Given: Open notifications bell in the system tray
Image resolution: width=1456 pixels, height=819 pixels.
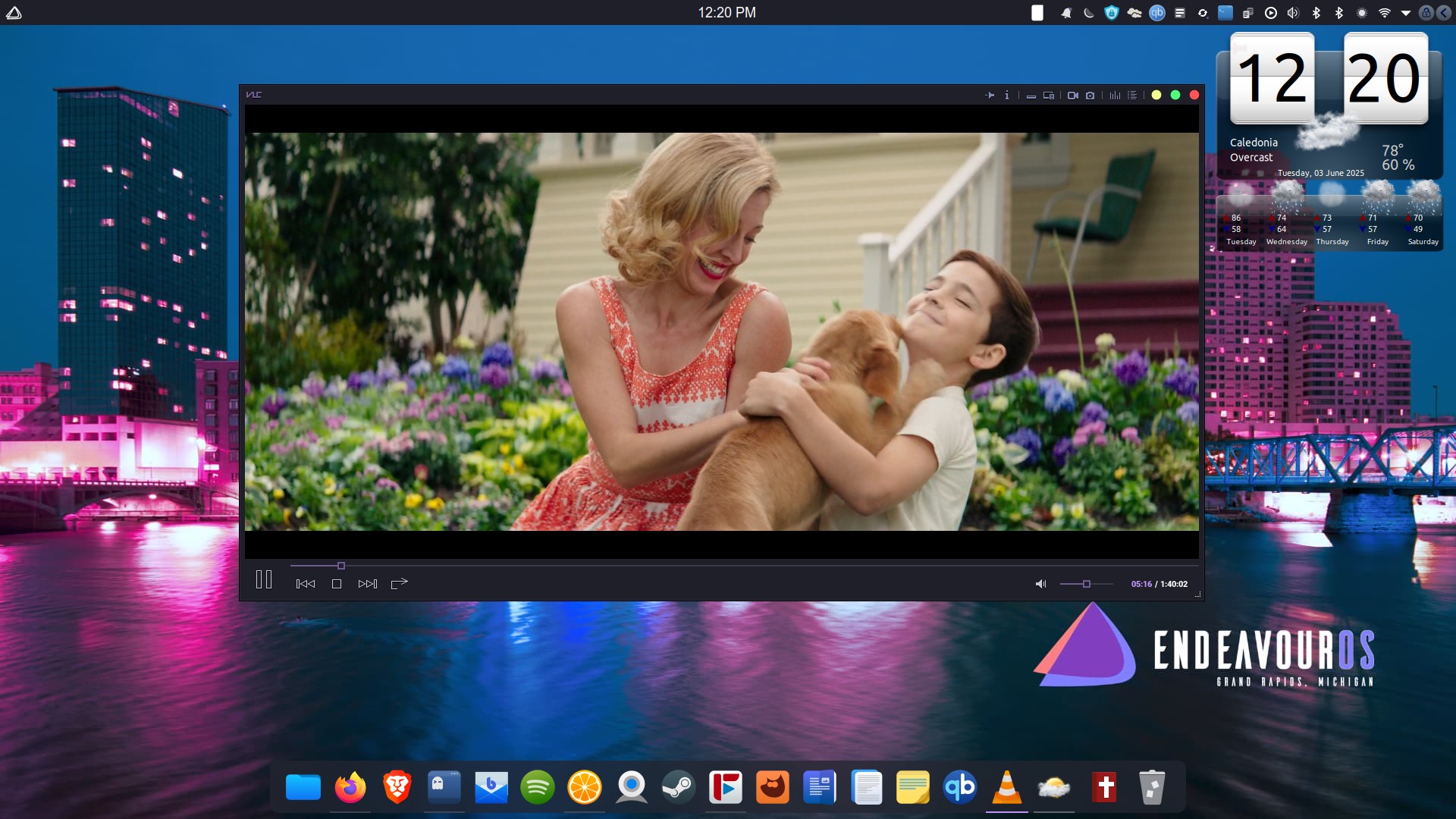Looking at the screenshot, I should [1066, 13].
